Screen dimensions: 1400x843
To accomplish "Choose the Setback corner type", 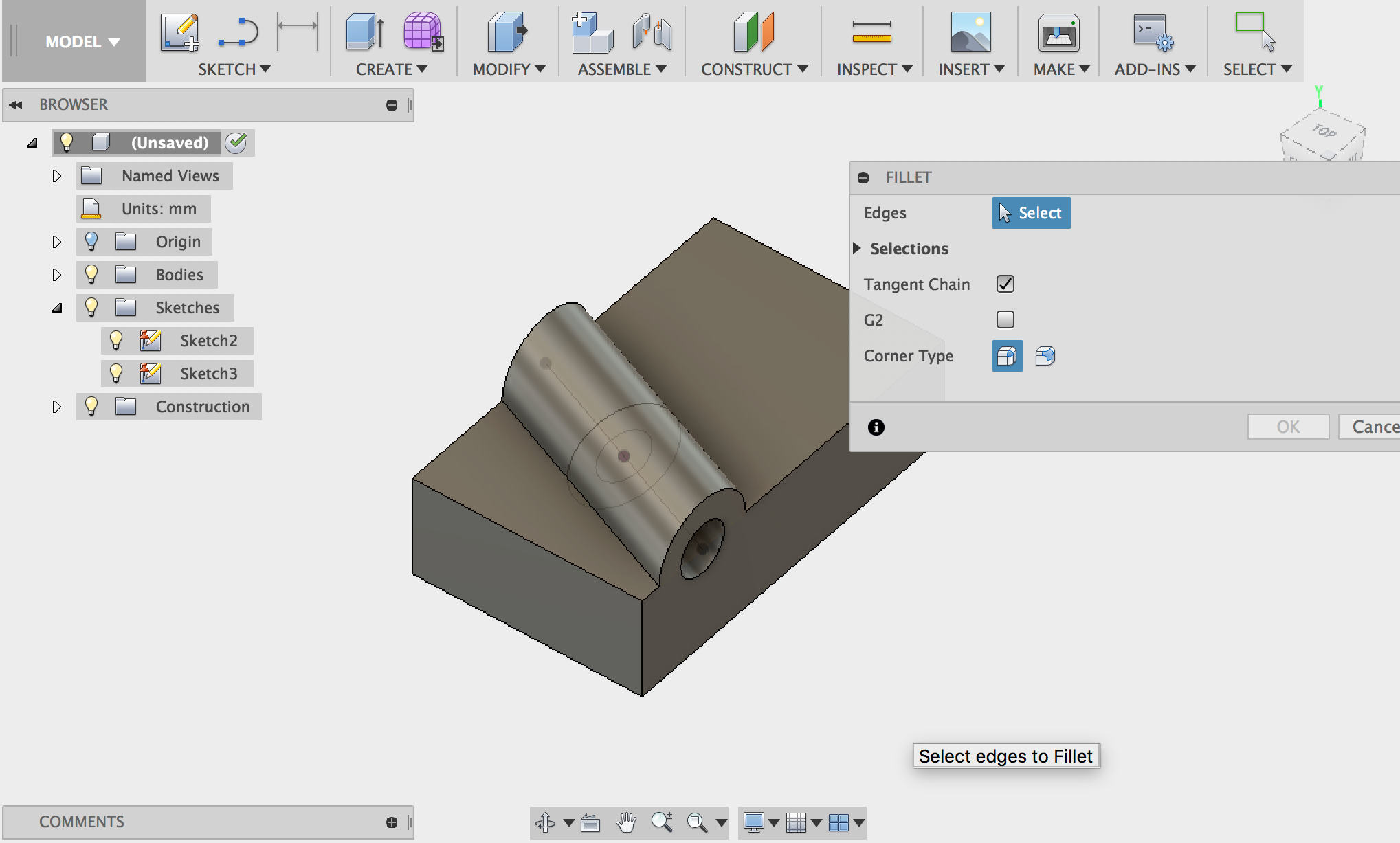I will pyautogui.click(x=1045, y=356).
